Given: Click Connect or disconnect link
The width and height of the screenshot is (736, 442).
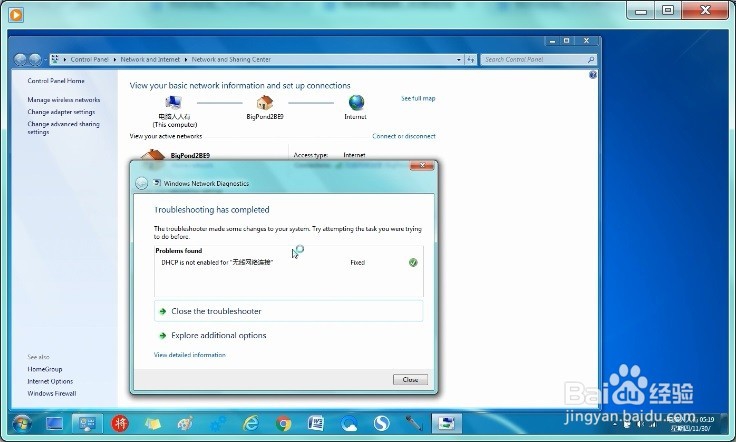Looking at the screenshot, I should 404,136.
